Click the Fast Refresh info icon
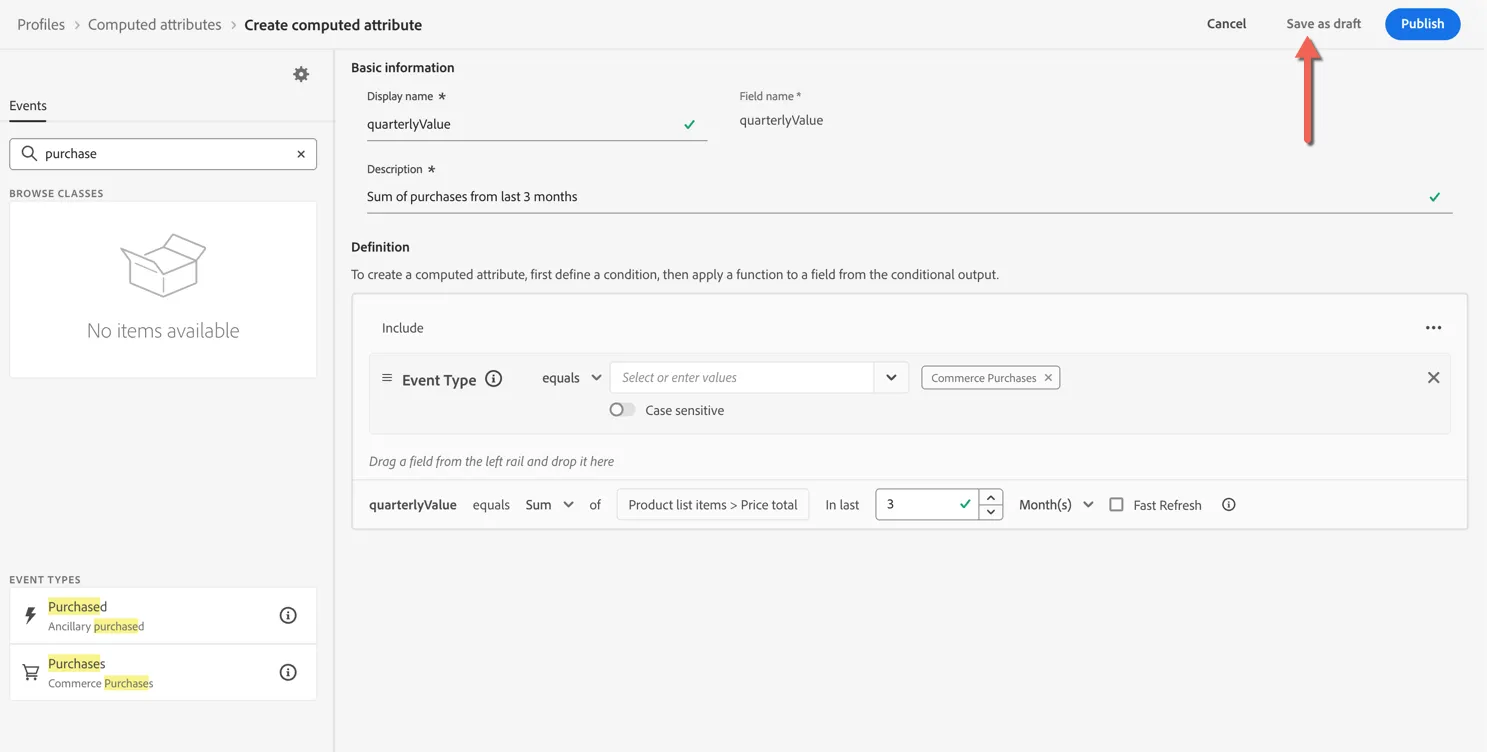Image resolution: width=1487 pixels, height=752 pixels. pyautogui.click(x=1229, y=505)
